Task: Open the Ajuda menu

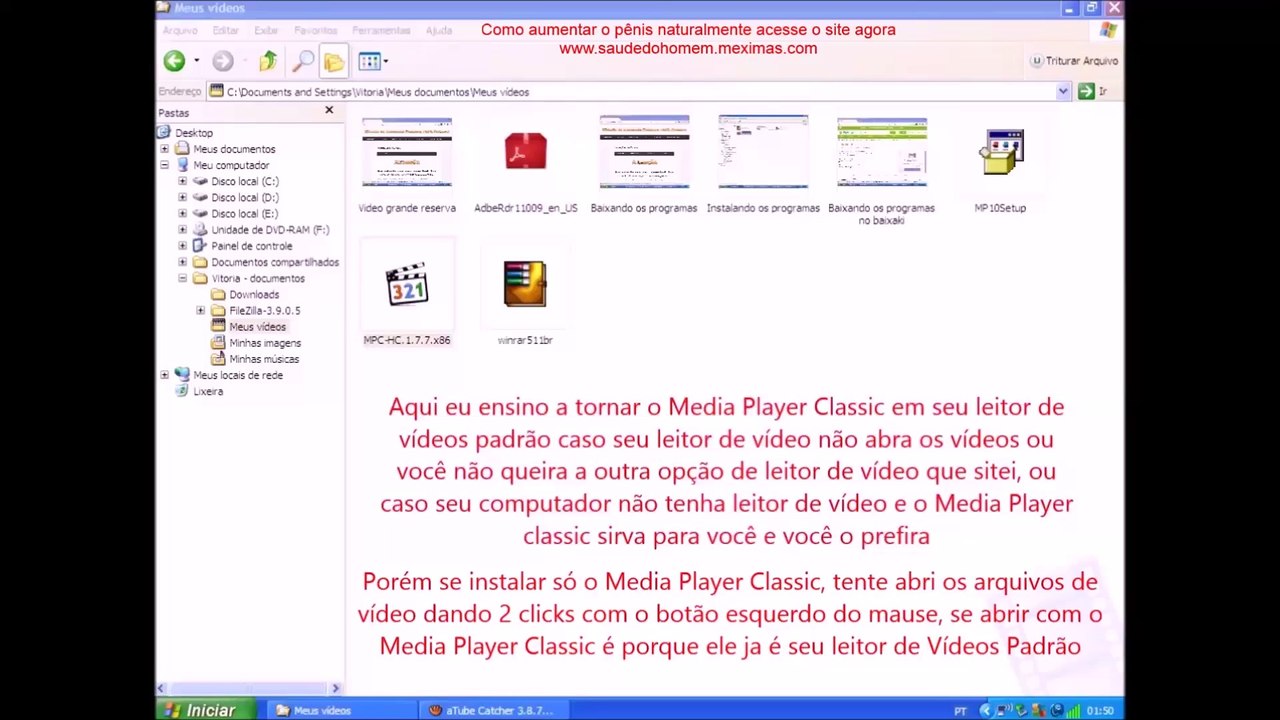Action: 439,31
